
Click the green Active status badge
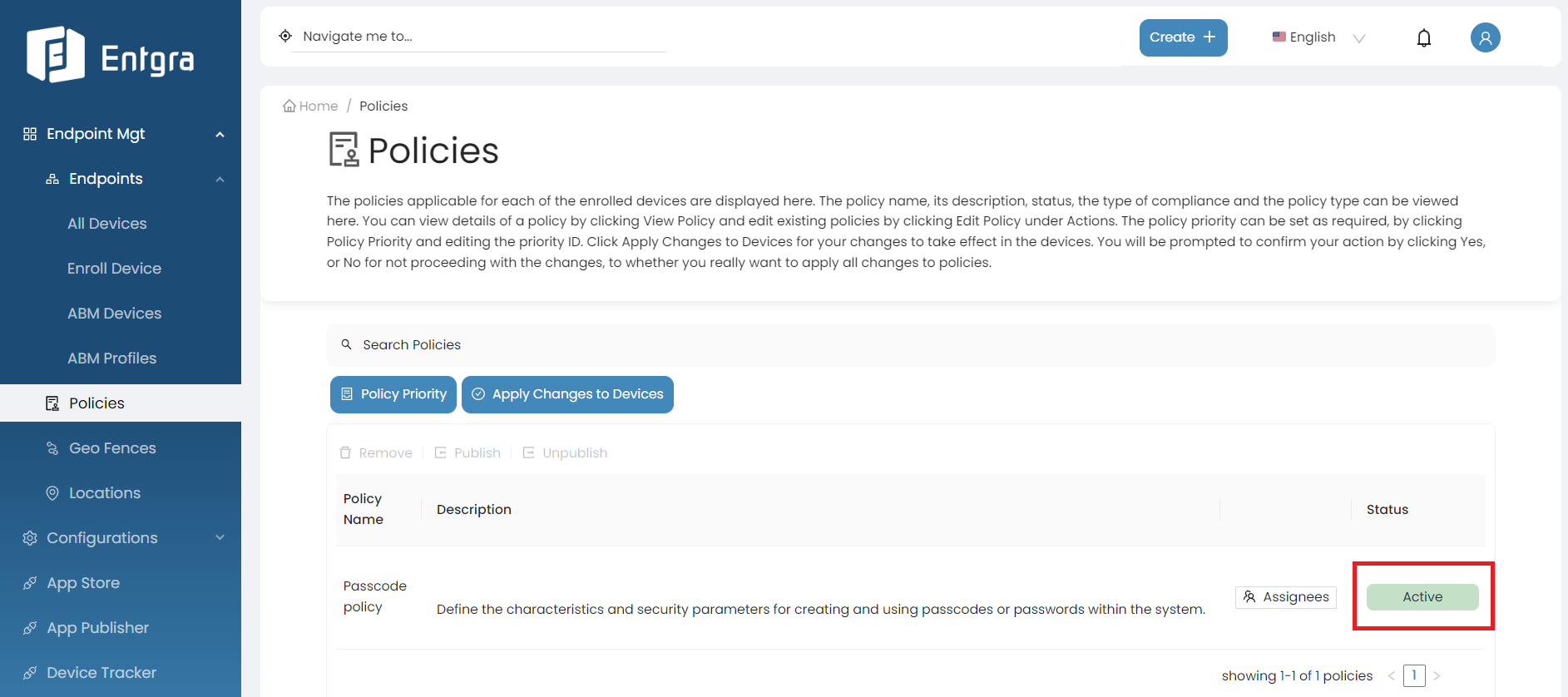pos(1422,597)
